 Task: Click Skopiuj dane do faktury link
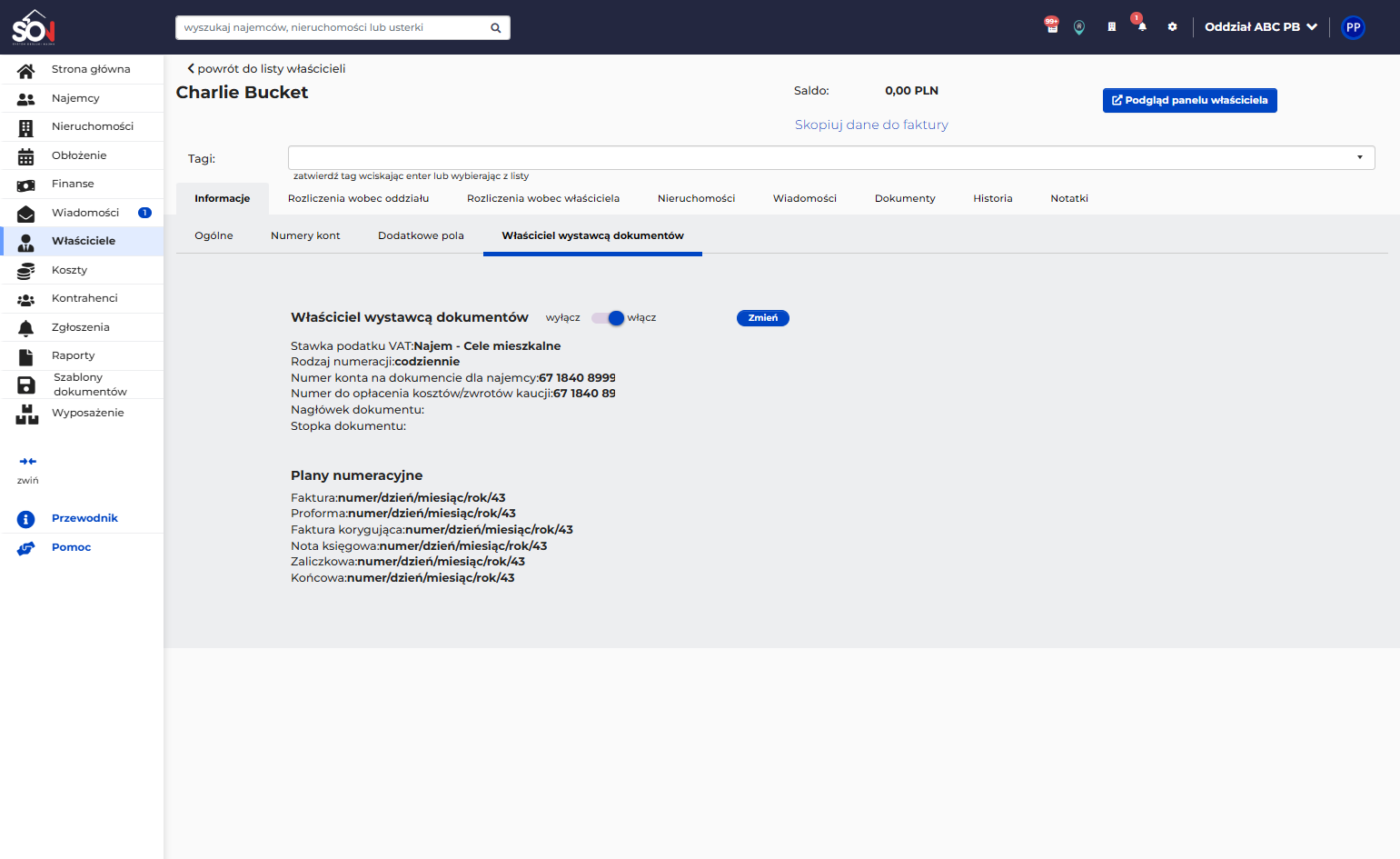click(x=871, y=125)
